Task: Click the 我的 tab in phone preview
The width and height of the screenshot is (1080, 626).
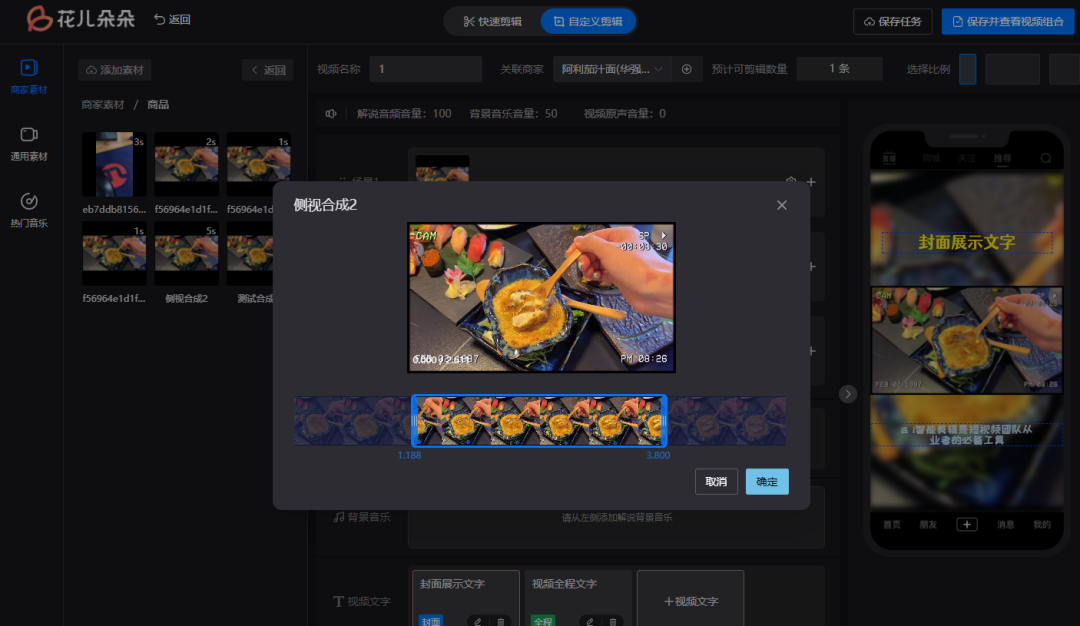Action: pyautogui.click(x=1041, y=524)
